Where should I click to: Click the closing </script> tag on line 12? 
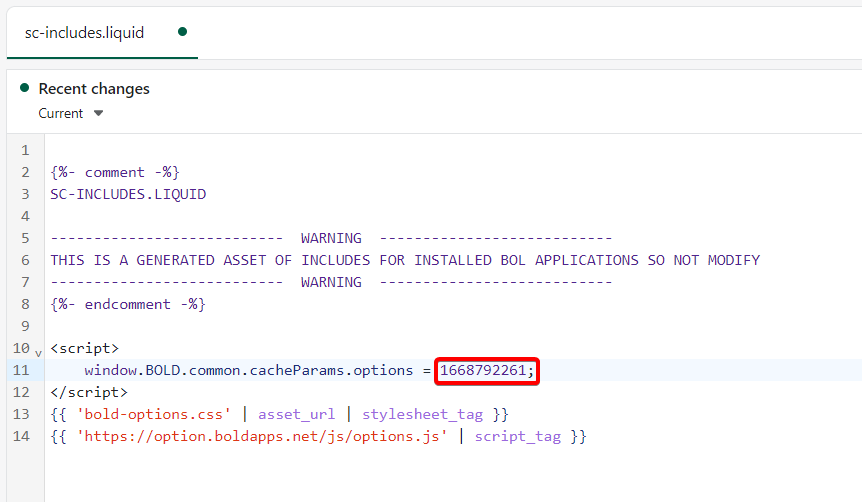(89, 392)
